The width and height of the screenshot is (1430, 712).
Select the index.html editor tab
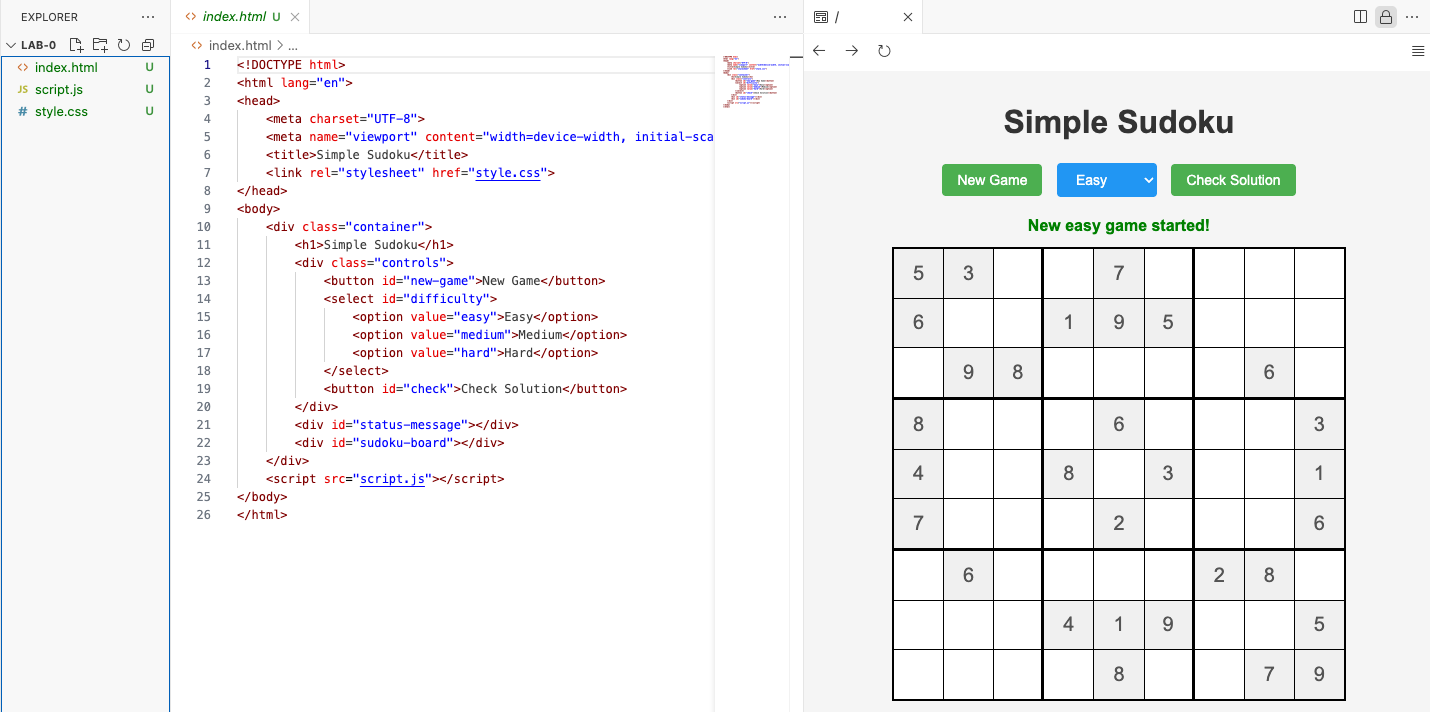[x=240, y=17]
